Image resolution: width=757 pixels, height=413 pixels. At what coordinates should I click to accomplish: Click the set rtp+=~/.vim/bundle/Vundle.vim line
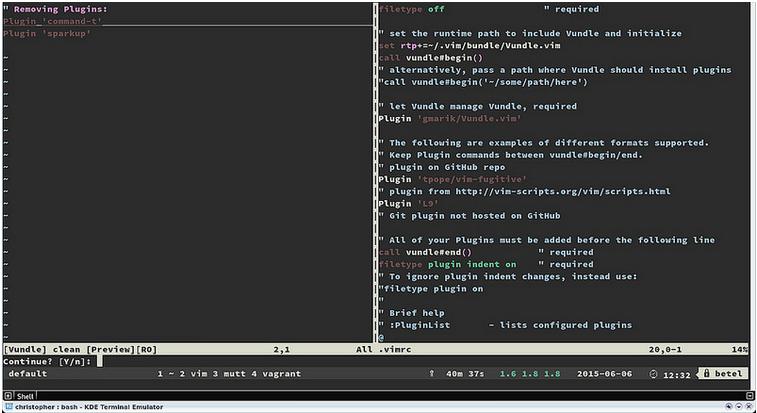coord(469,45)
